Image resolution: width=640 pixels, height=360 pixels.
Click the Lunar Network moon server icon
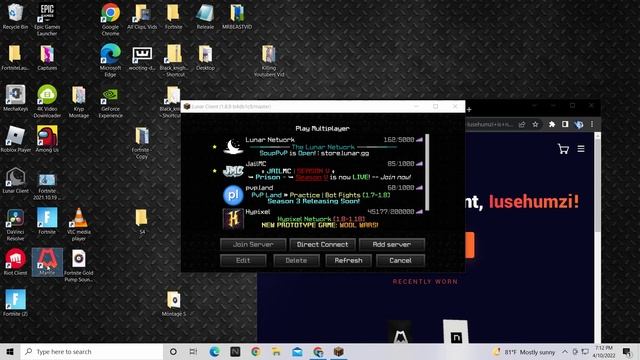(x=233, y=147)
